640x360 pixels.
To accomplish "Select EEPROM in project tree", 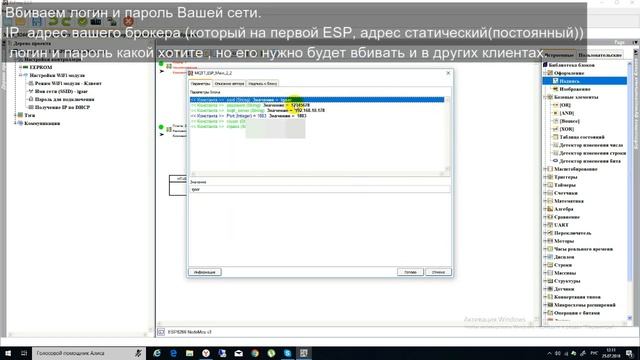I will (x=41, y=67).
